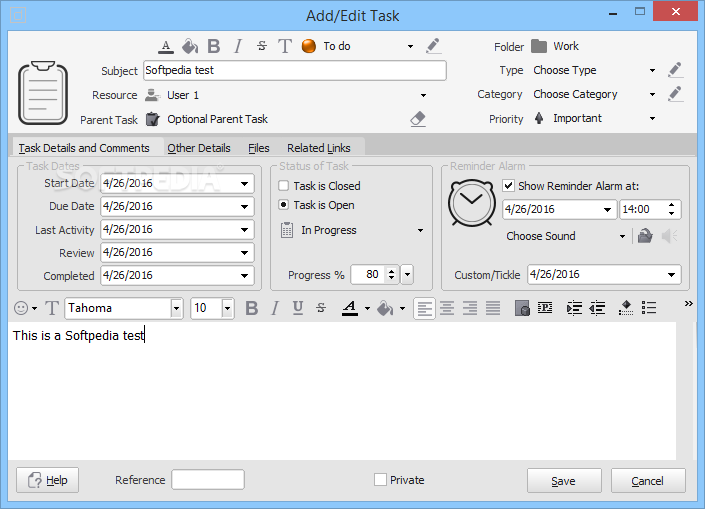Open the Files tab
The height and width of the screenshot is (509, 705).
click(259, 148)
